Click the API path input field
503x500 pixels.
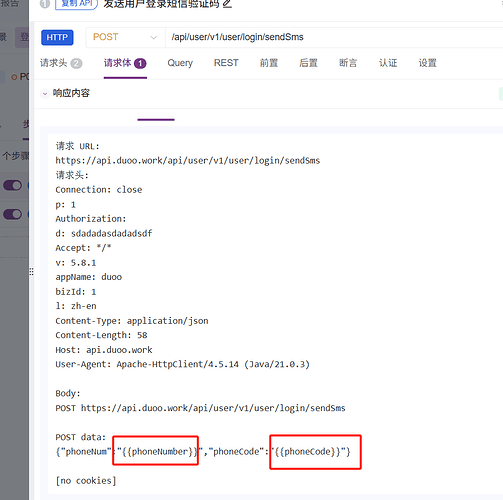tap(334, 37)
